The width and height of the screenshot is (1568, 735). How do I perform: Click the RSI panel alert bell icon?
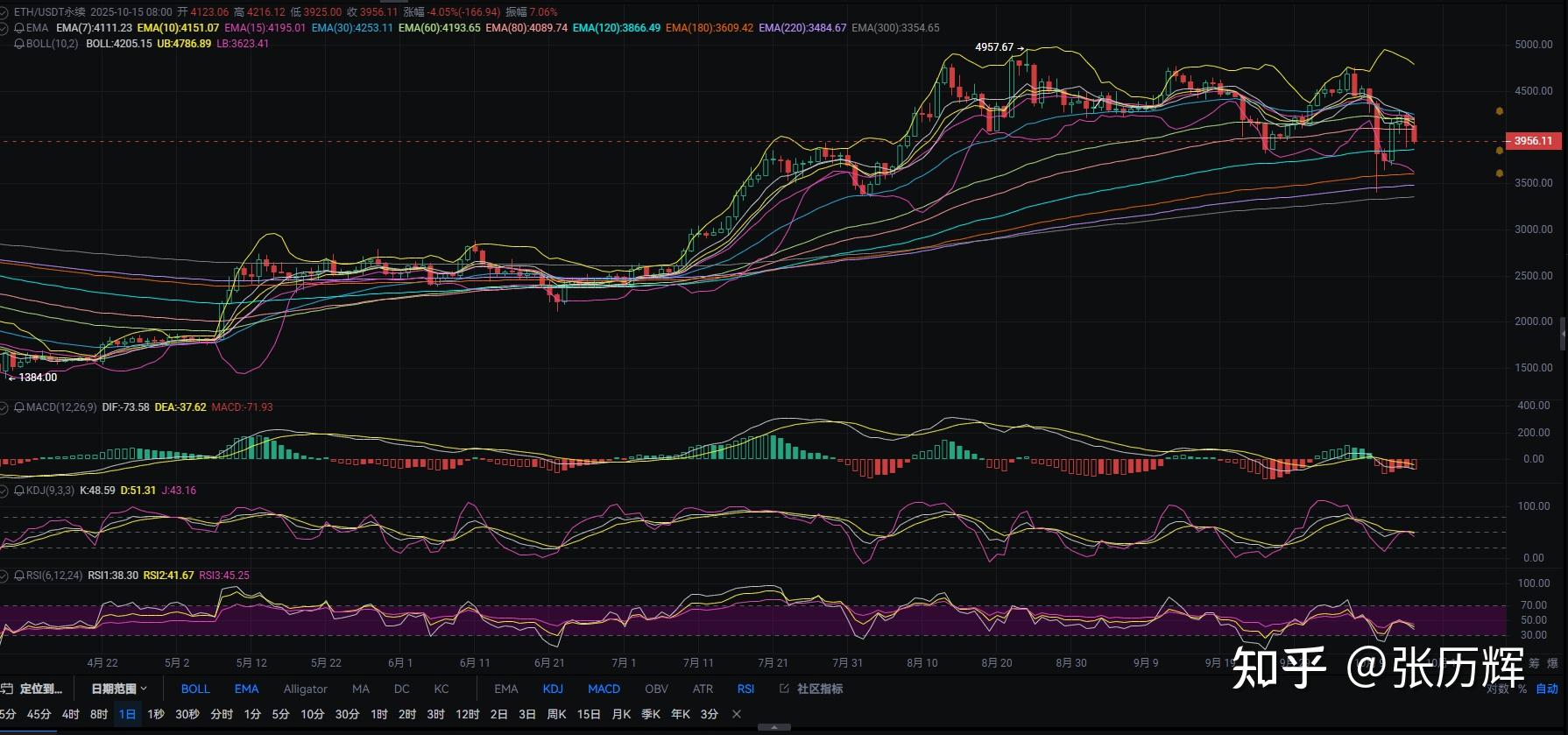point(19,576)
